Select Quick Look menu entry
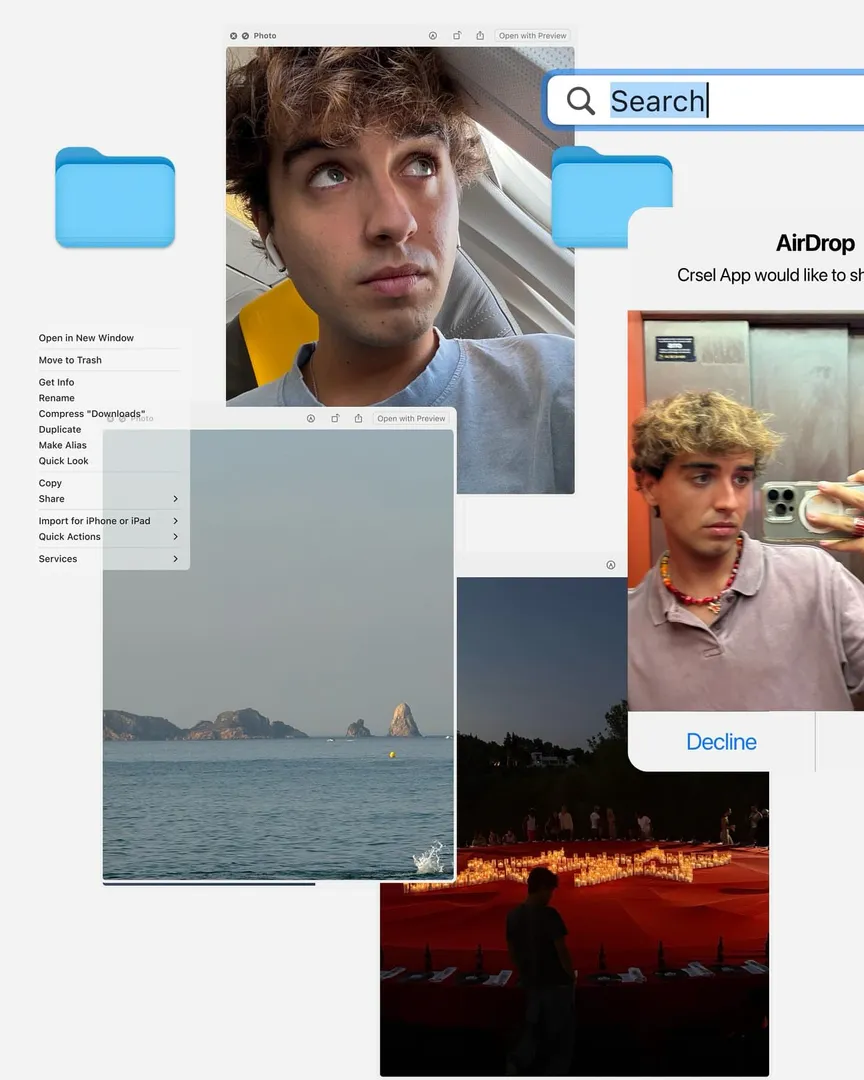 63,461
